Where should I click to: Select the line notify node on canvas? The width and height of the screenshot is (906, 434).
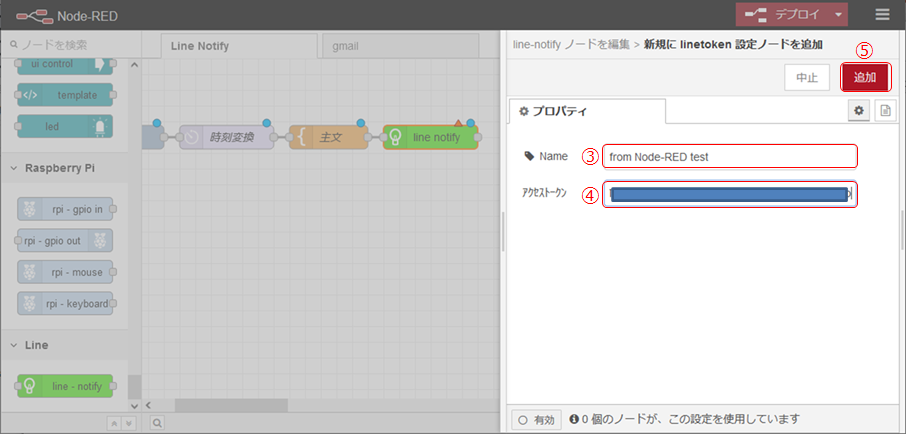point(430,137)
